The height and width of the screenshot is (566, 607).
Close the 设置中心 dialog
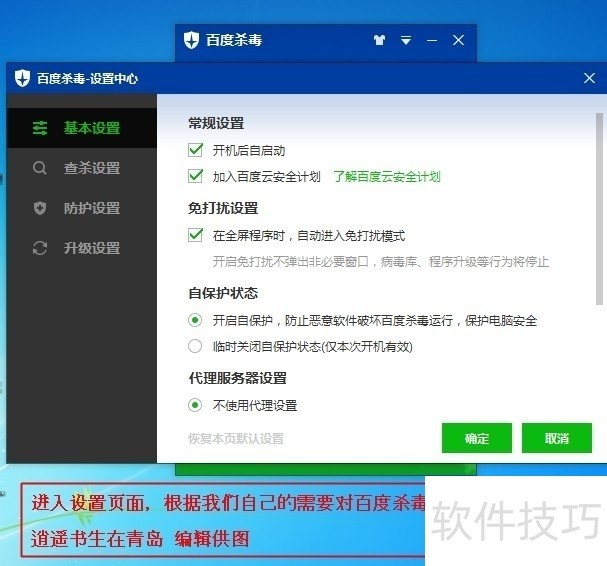click(589, 78)
